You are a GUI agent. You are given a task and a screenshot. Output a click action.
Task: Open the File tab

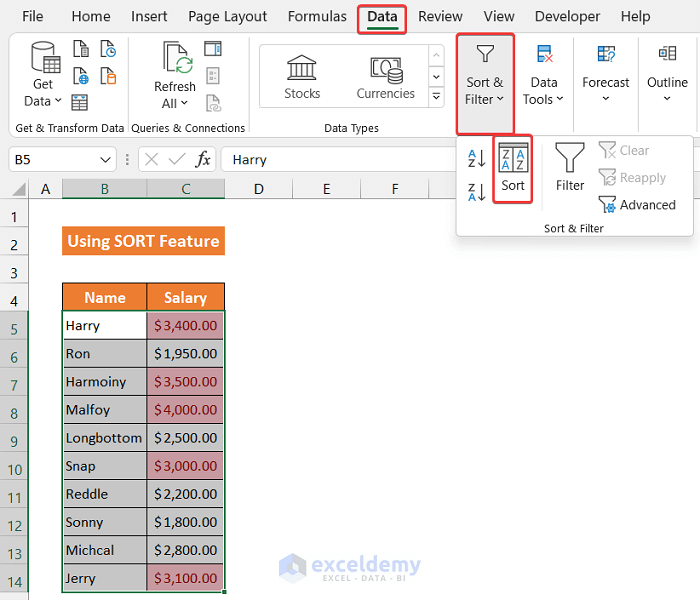[33, 17]
